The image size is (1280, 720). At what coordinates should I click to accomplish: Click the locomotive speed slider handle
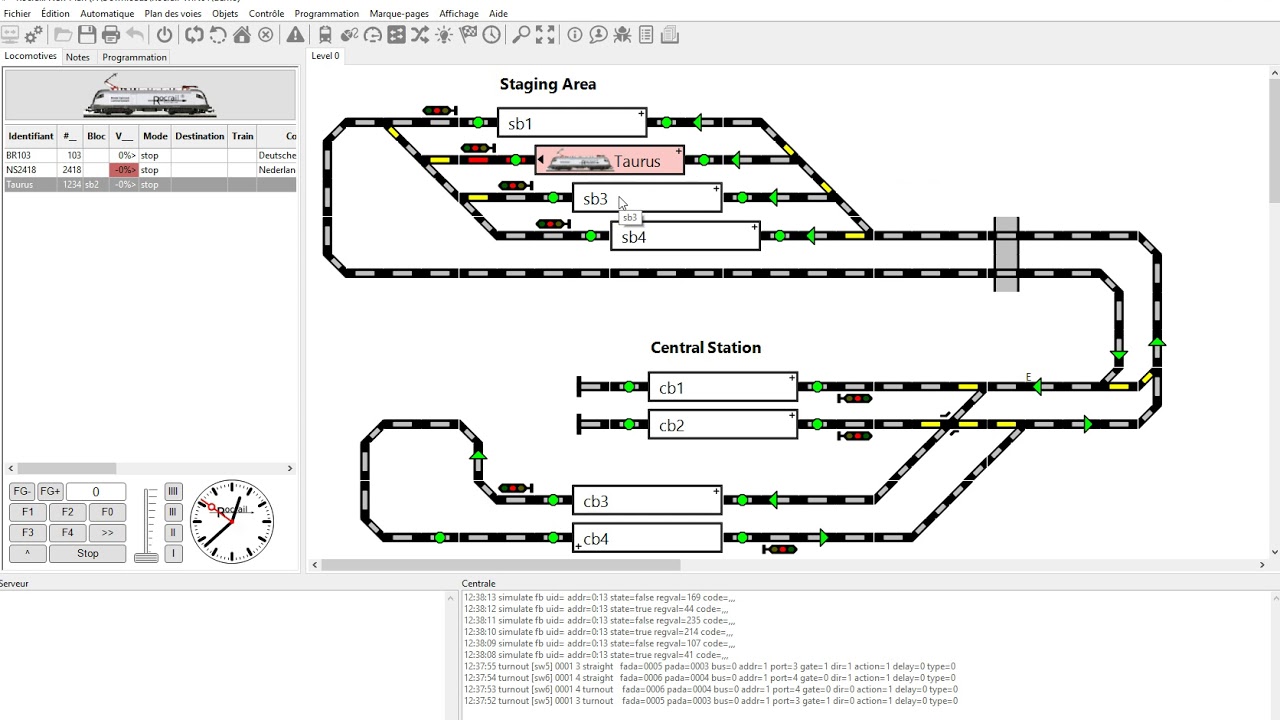pos(147,556)
